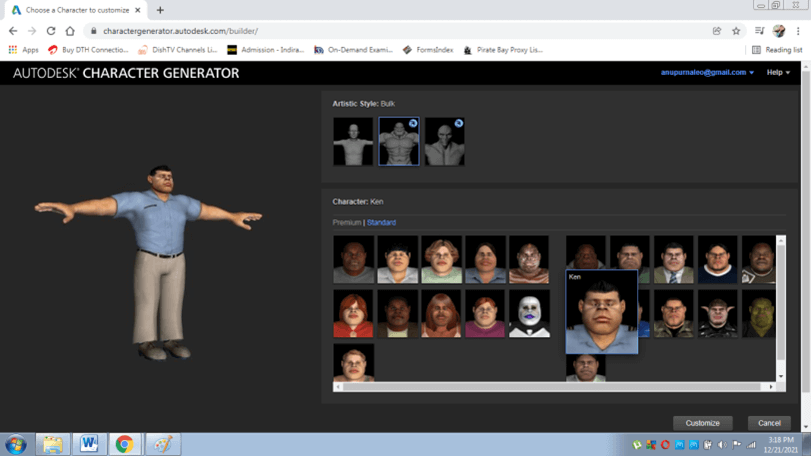811x456 pixels.
Task: Click the premium badge on the third style thumbnail
Action: pos(458,123)
